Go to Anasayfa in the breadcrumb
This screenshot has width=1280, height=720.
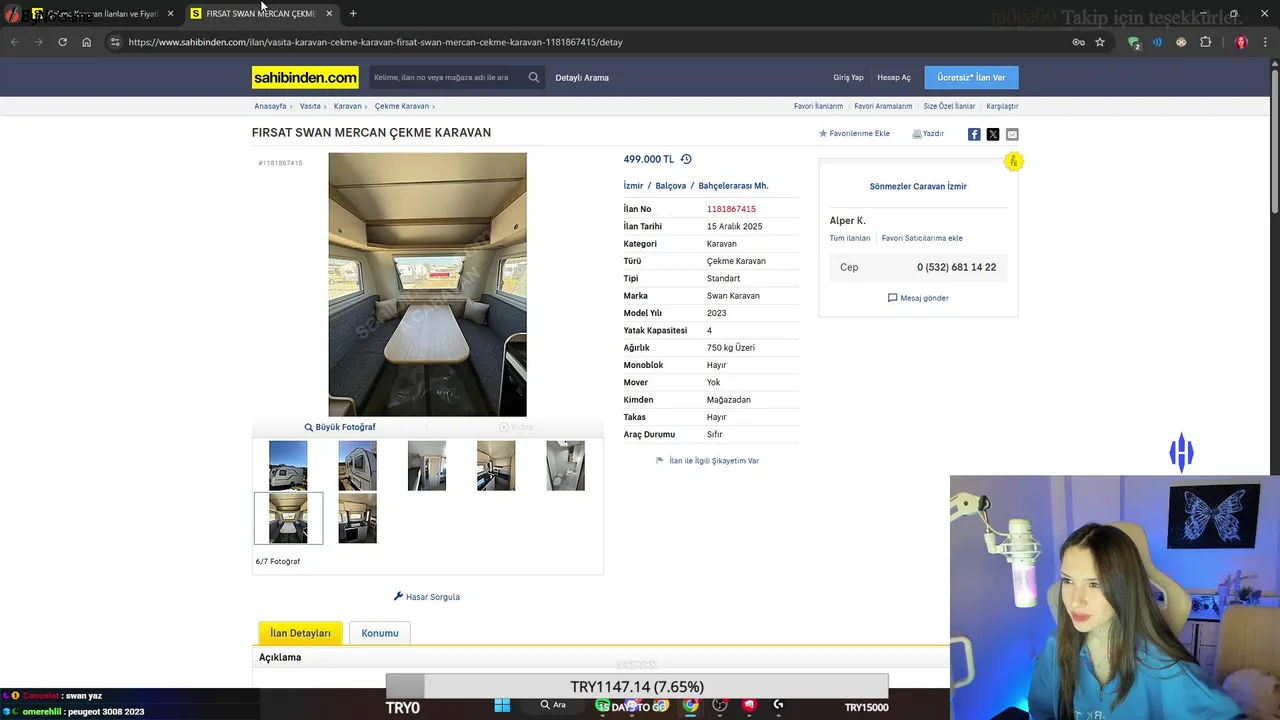click(x=270, y=106)
